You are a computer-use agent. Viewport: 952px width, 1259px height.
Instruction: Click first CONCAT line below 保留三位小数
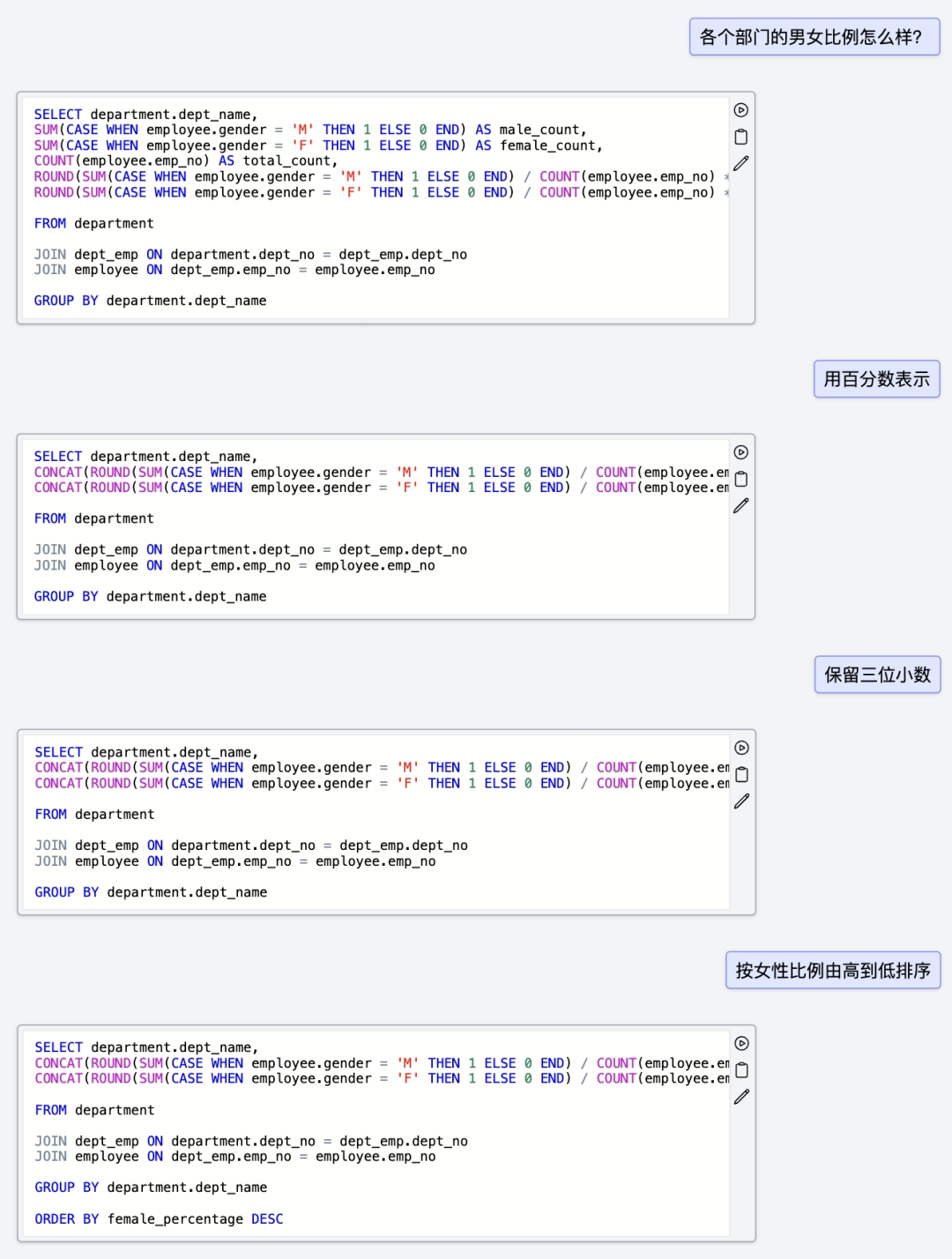[x=382, y=767]
